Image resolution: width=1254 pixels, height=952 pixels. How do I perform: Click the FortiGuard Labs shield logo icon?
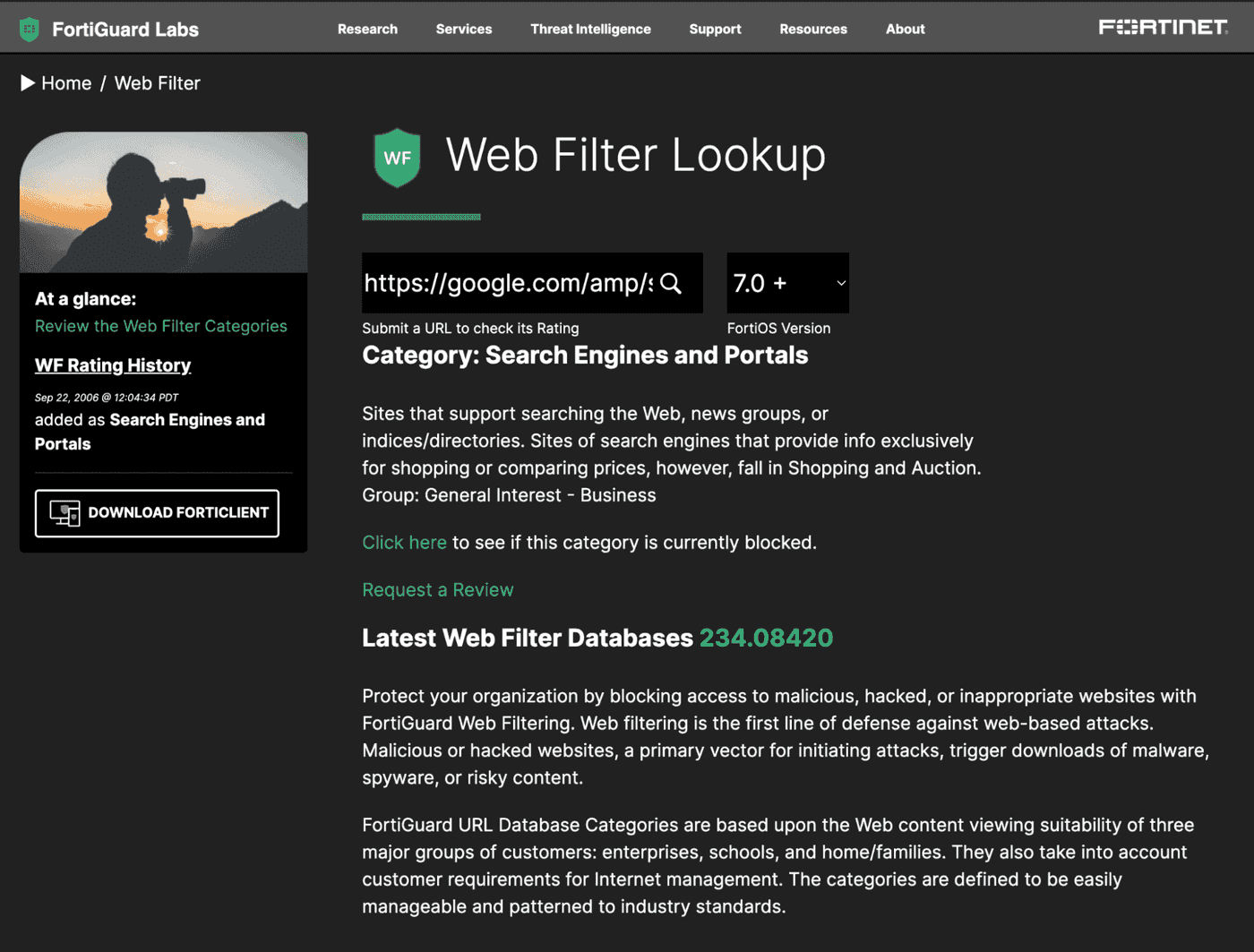pos(30,30)
